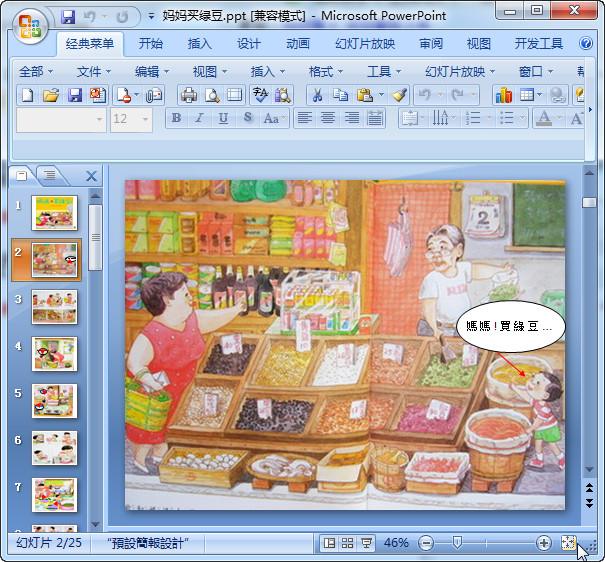Click the 46% zoom level button
605x562 pixels.
point(396,543)
